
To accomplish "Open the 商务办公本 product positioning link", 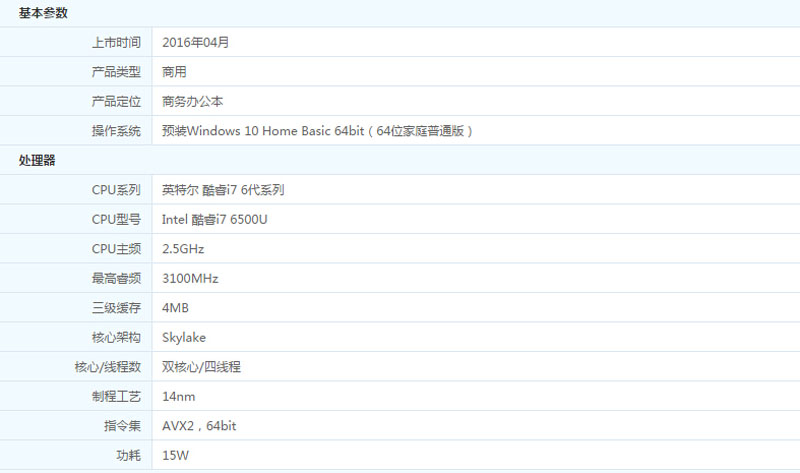I will (x=193, y=101).
